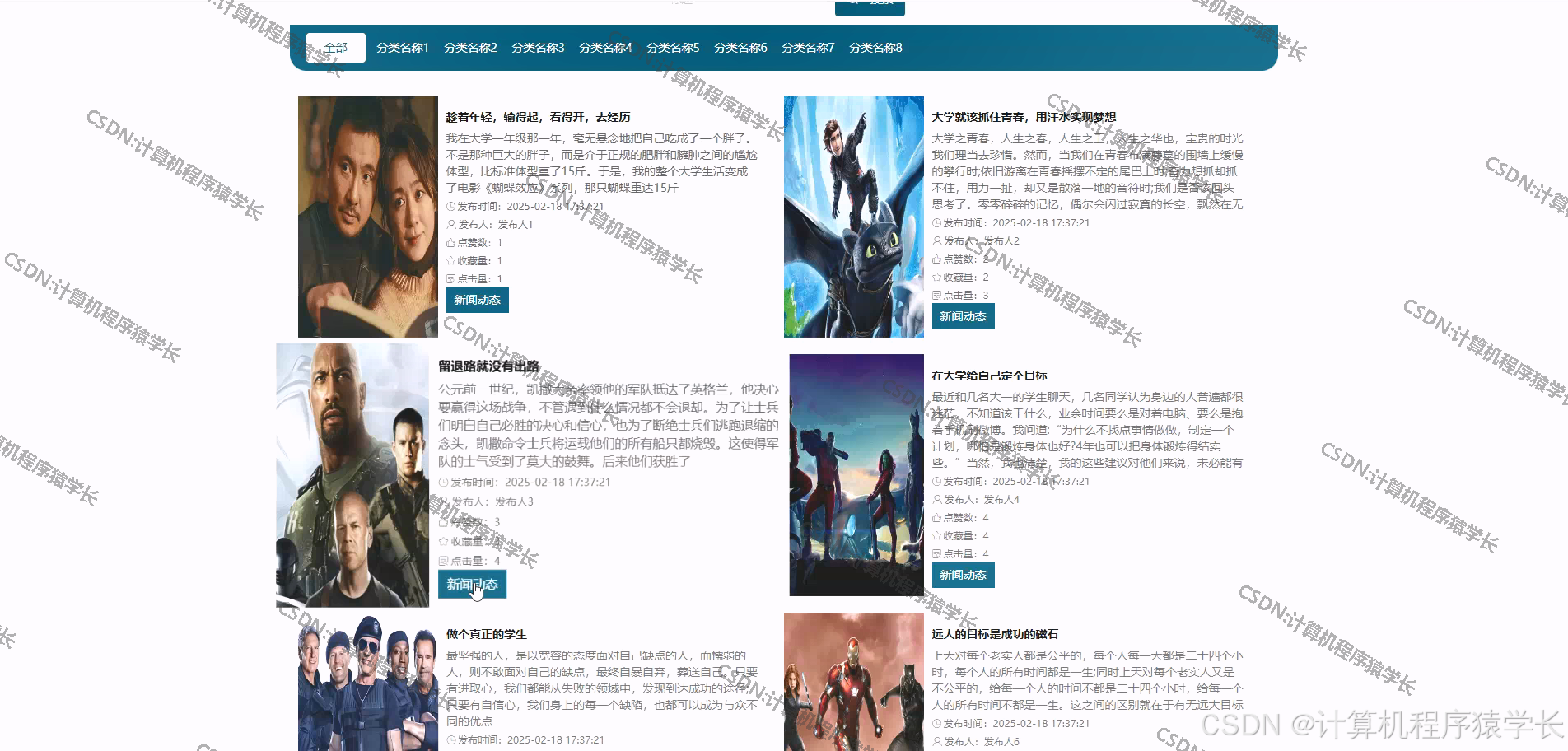Viewport: 1568px width, 751px height.
Task: Switch to the 分类名称1 tab
Action: click(x=403, y=48)
